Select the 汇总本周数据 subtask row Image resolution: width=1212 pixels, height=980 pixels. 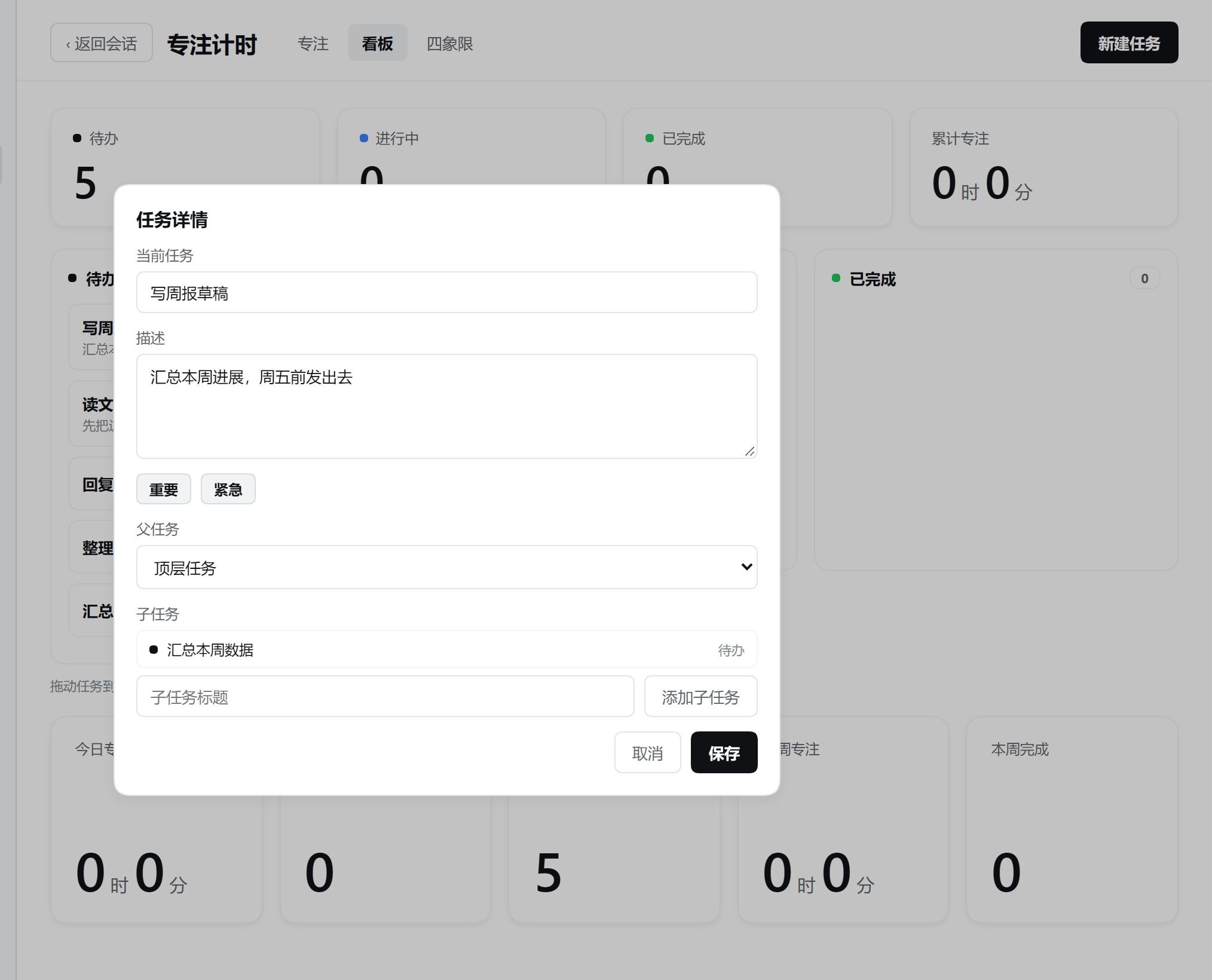pos(446,650)
